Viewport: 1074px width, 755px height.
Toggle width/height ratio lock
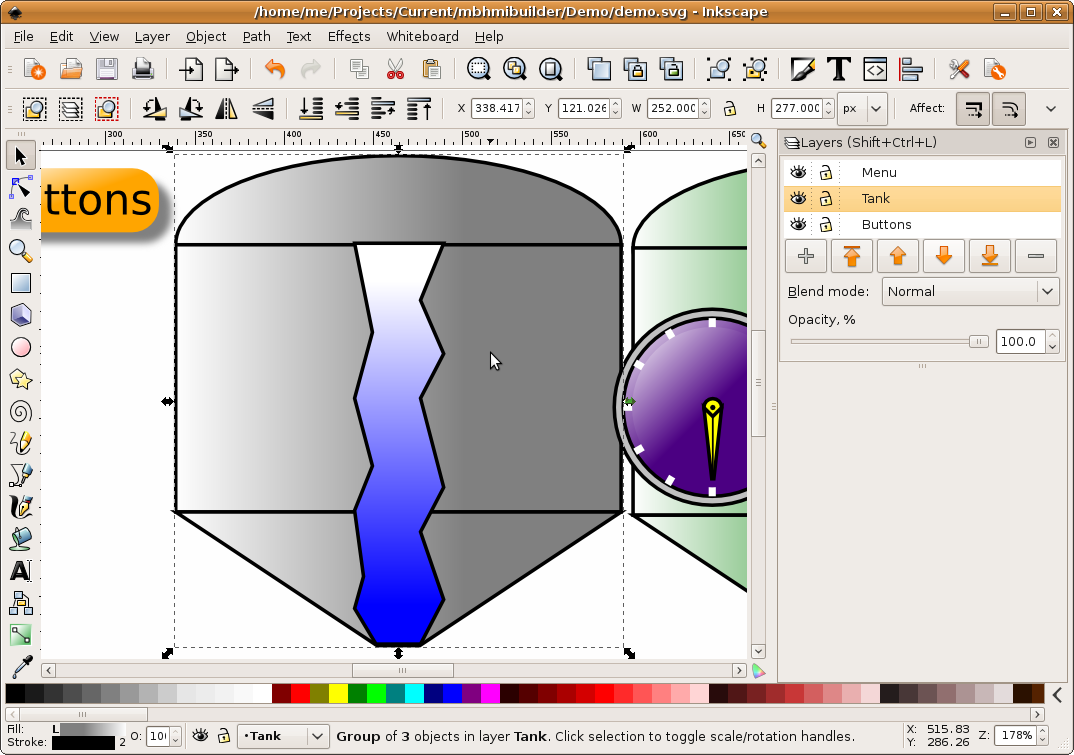pyautogui.click(x=730, y=108)
